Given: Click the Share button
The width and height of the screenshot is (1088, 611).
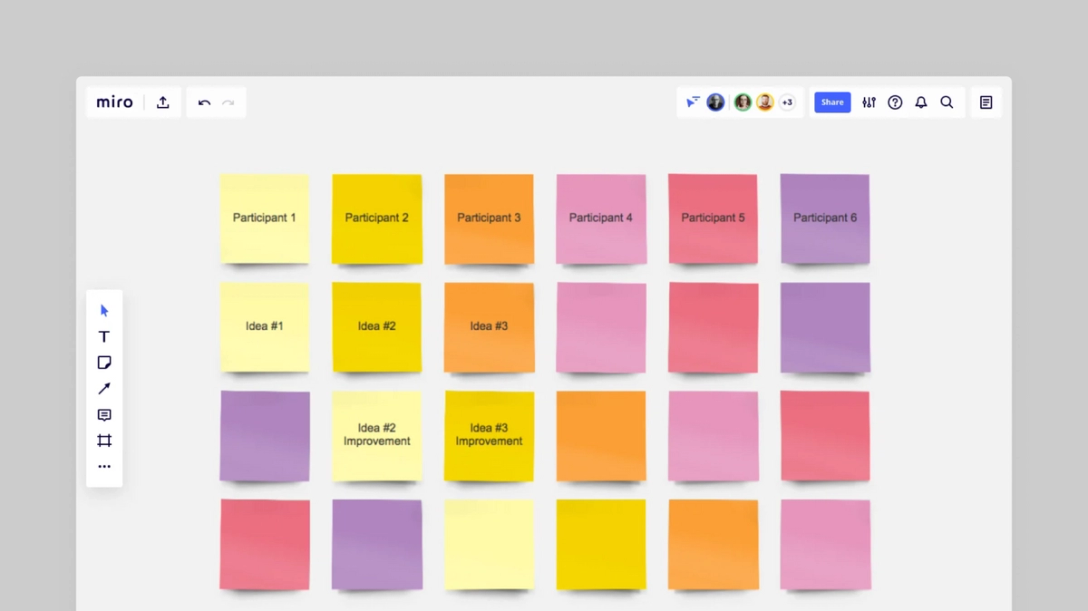Looking at the screenshot, I should tap(831, 102).
